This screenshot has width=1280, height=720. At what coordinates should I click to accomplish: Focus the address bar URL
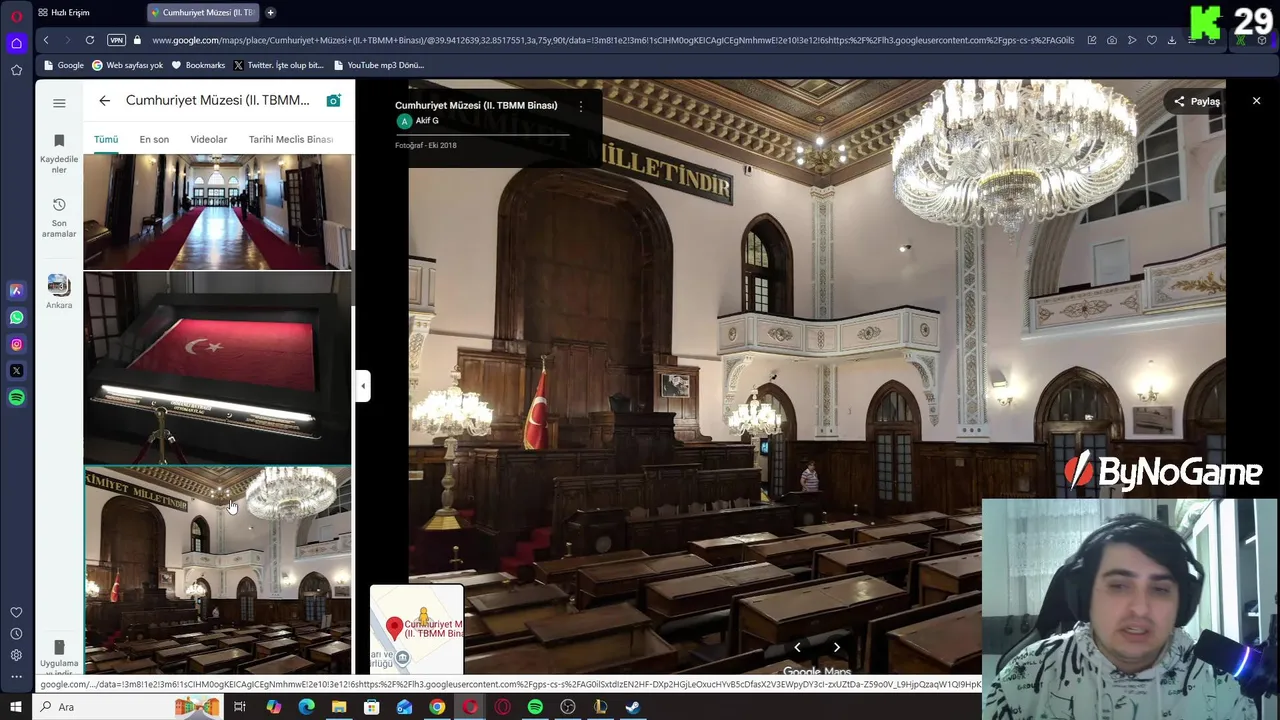pyautogui.click(x=613, y=40)
